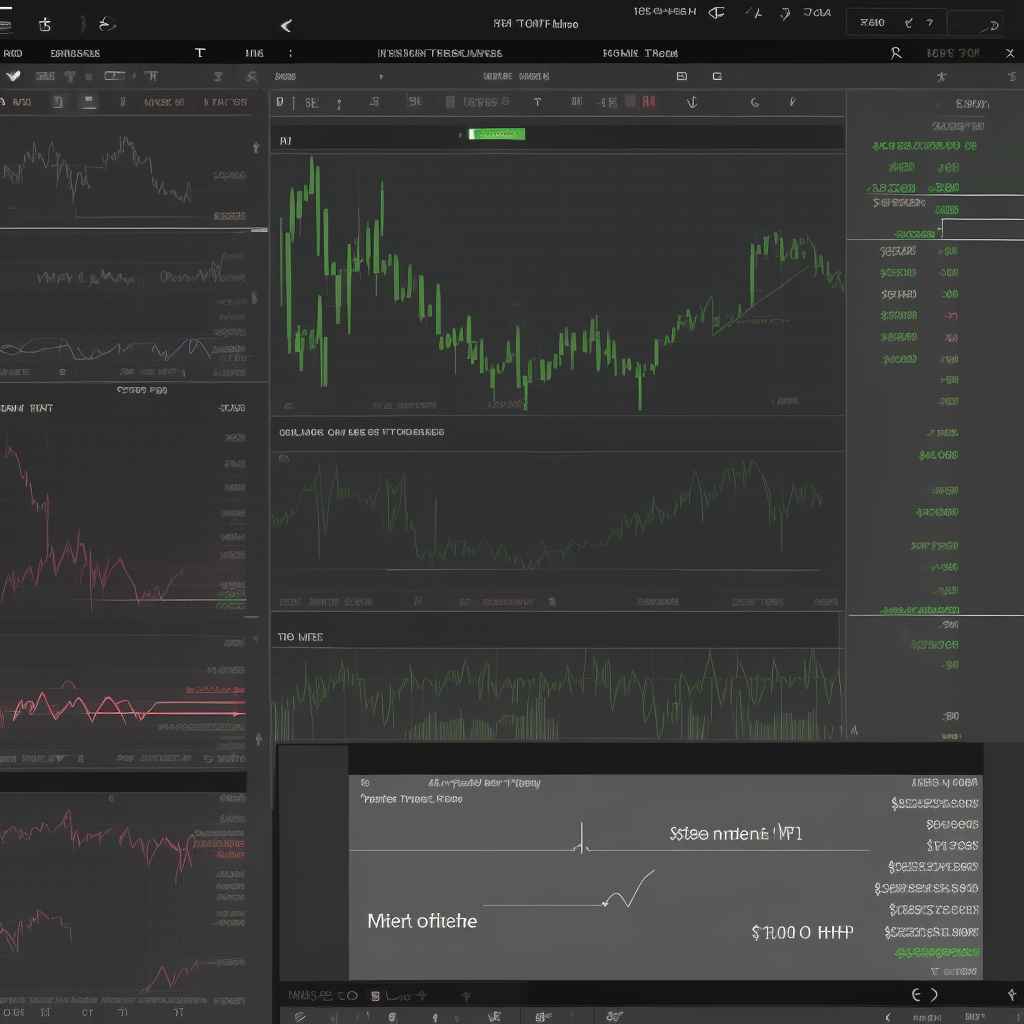Open the vertical dots menu in second row
Image resolution: width=1024 pixels, height=1024 pixels.
290,53
